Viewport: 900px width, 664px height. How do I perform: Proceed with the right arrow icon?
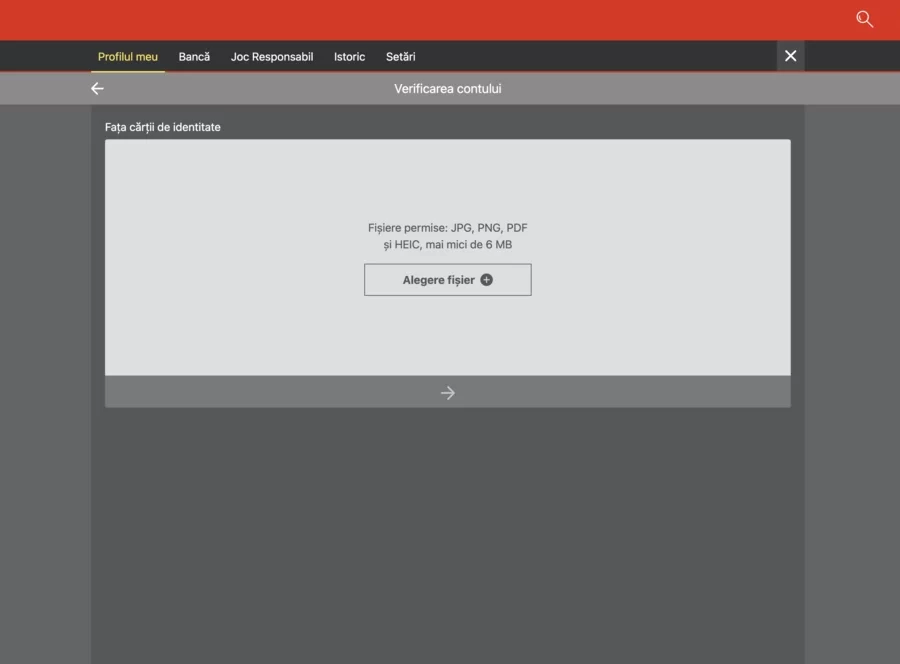448,393
